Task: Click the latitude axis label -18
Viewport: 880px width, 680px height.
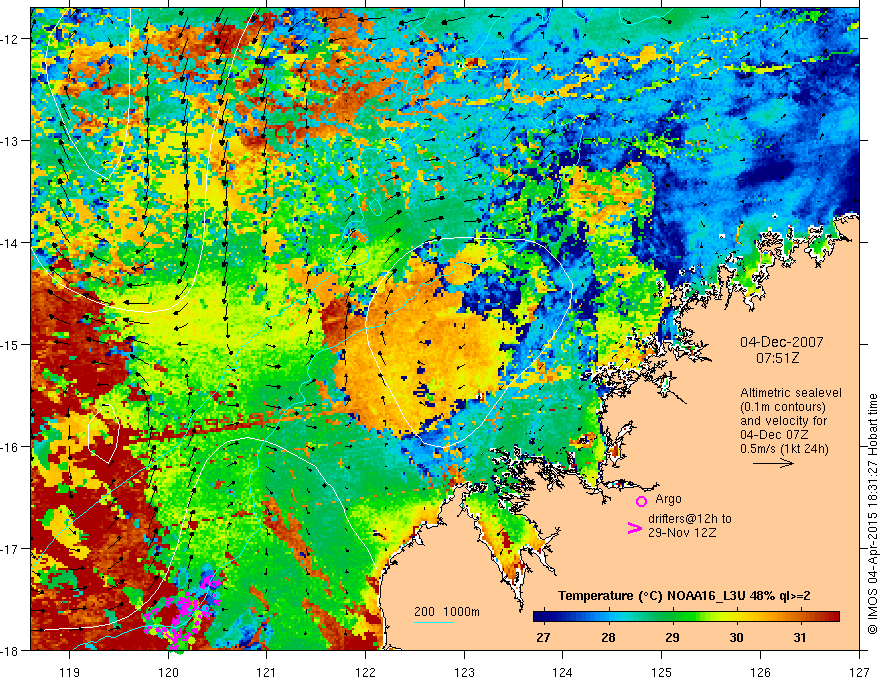Action: click(11, 650)
